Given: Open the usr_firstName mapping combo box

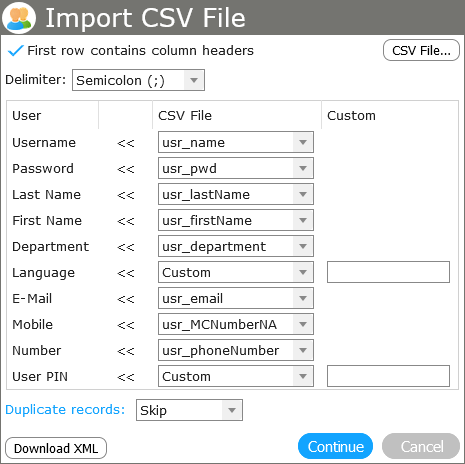Looking at the screenshot, I should click(236, 220).
